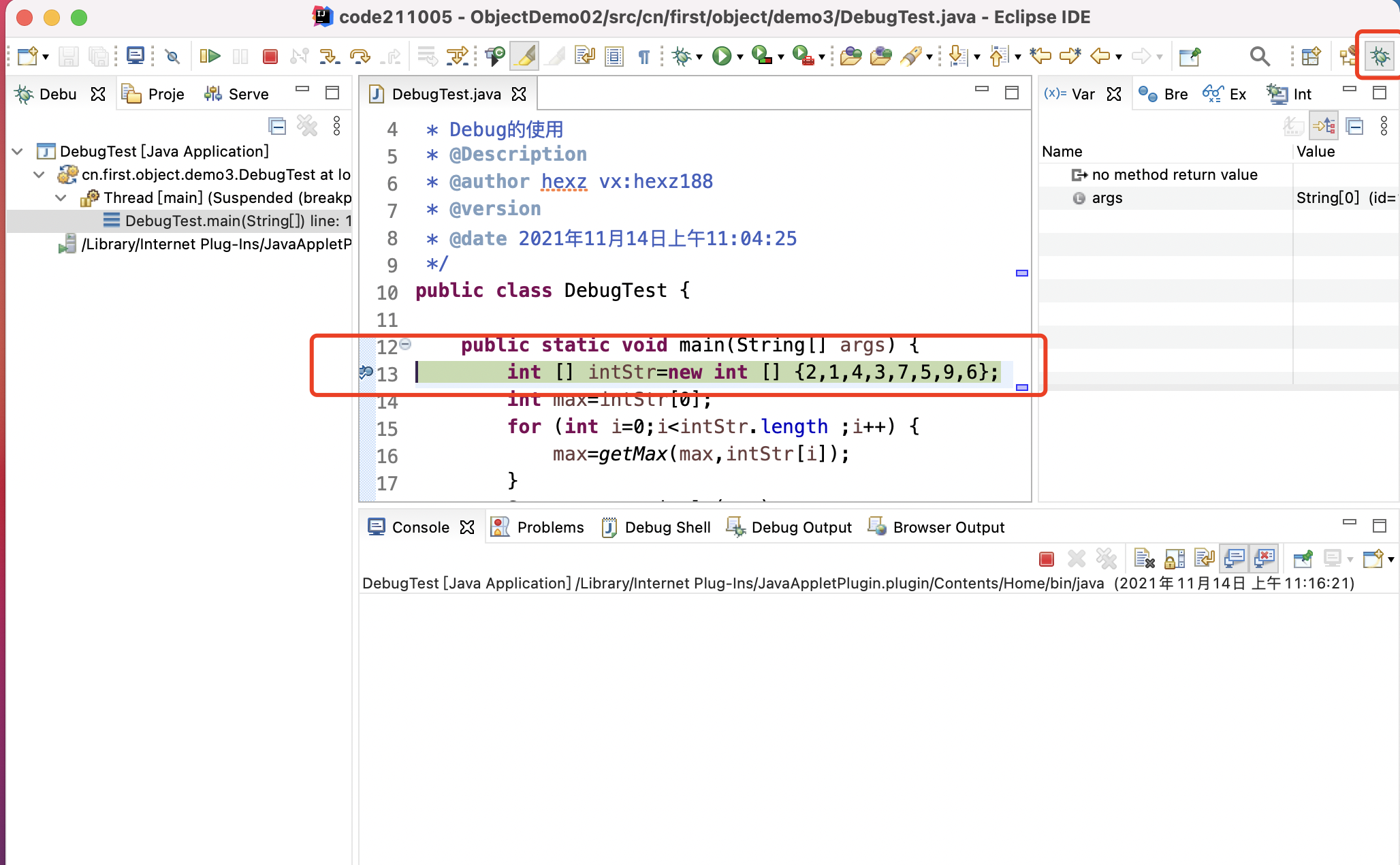Collapse the DebugTest [Java Application] tree node

coord(18,151)
